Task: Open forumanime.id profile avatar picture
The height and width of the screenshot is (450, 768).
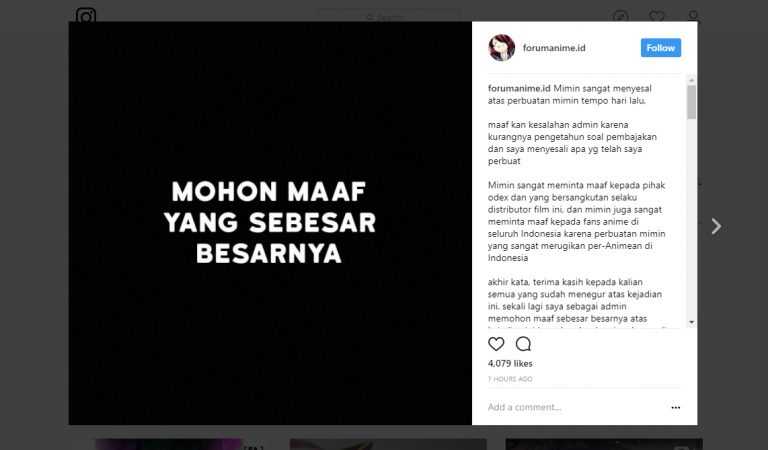Action: click(502, 47)
